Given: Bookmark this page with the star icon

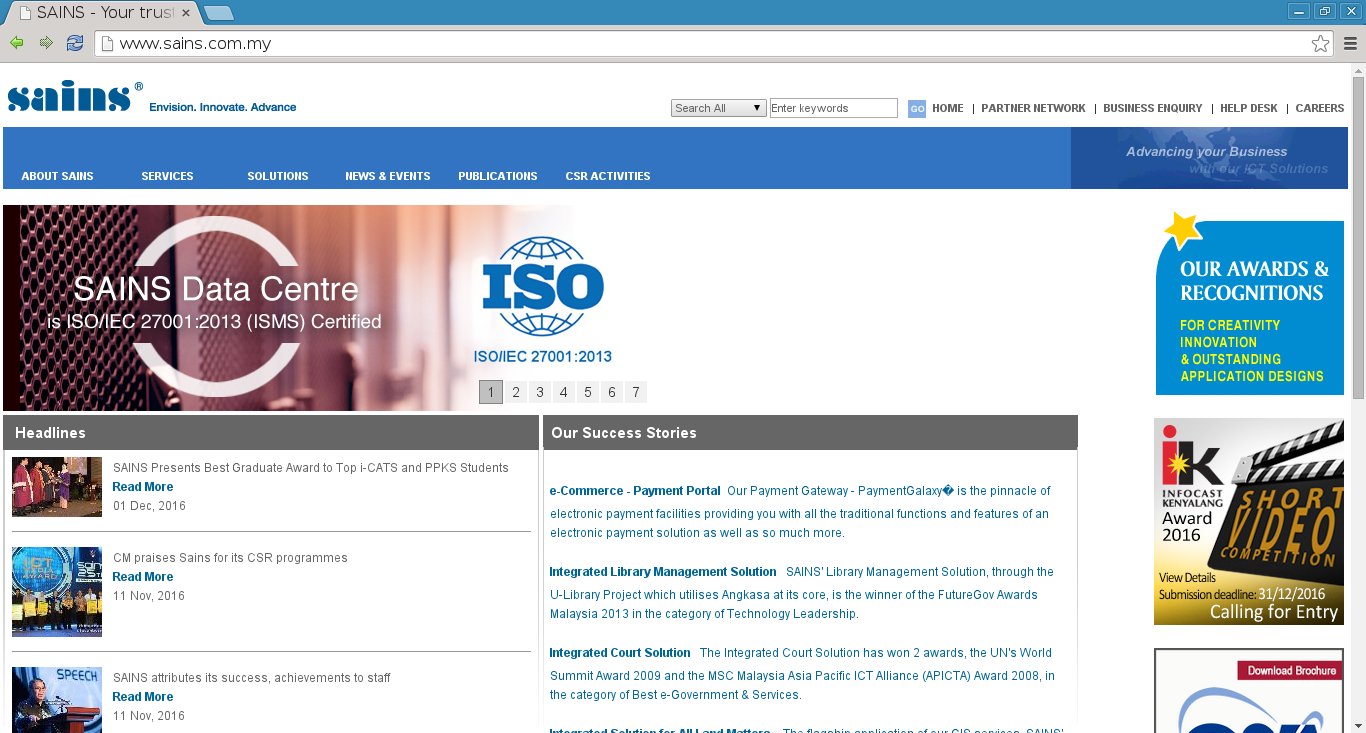Looking at the screenshot, I should click(1321, 43).
